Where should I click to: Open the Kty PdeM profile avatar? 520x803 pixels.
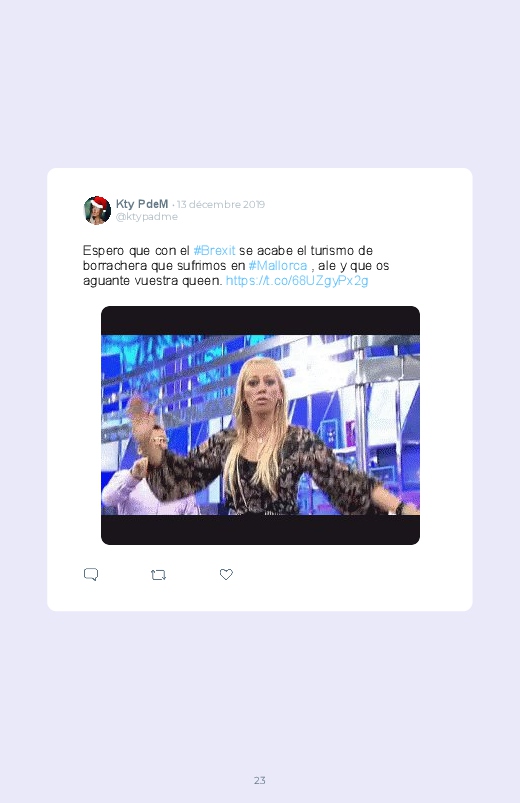click(x=97, y=210)
